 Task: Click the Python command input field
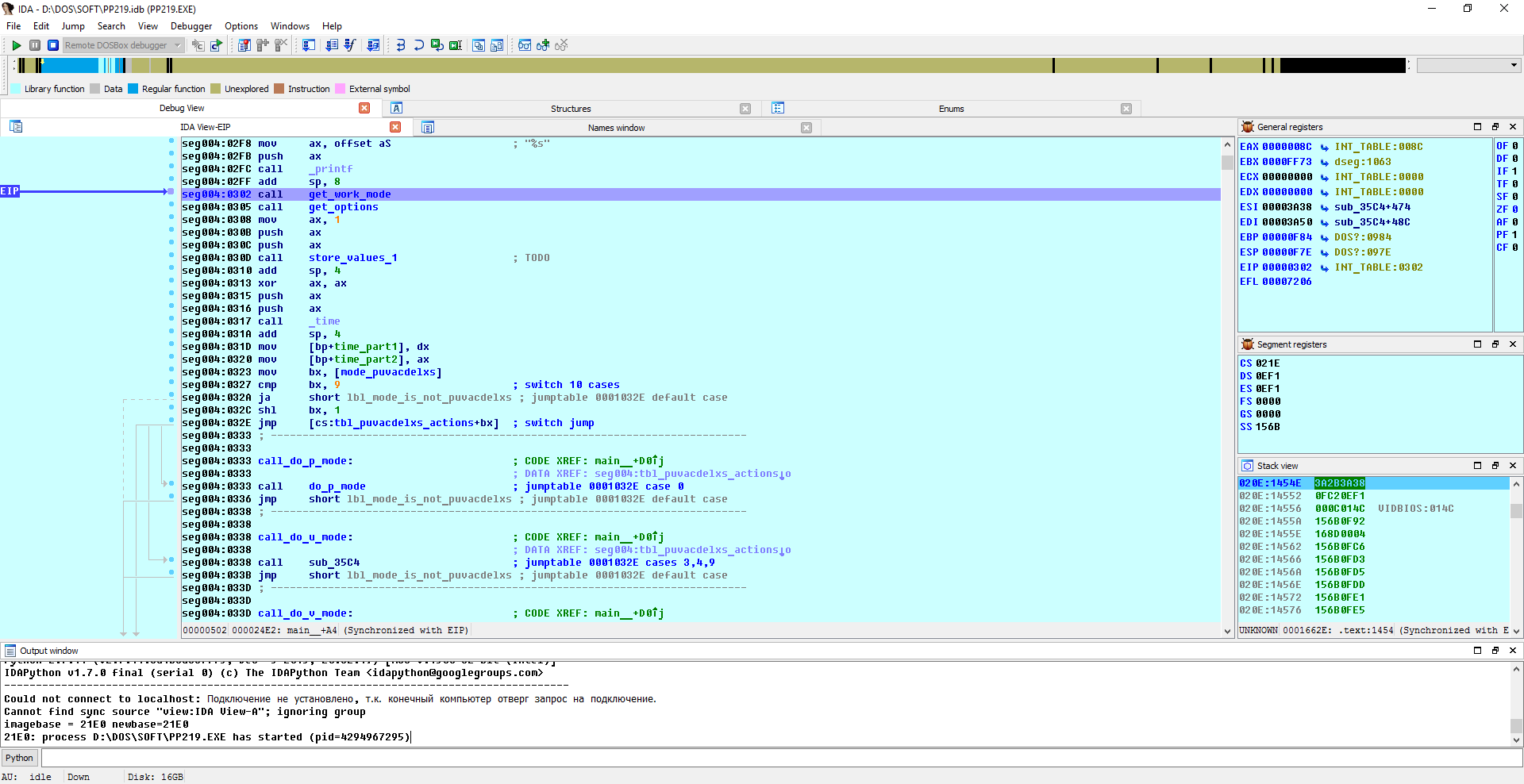click(x=781, y=758)
